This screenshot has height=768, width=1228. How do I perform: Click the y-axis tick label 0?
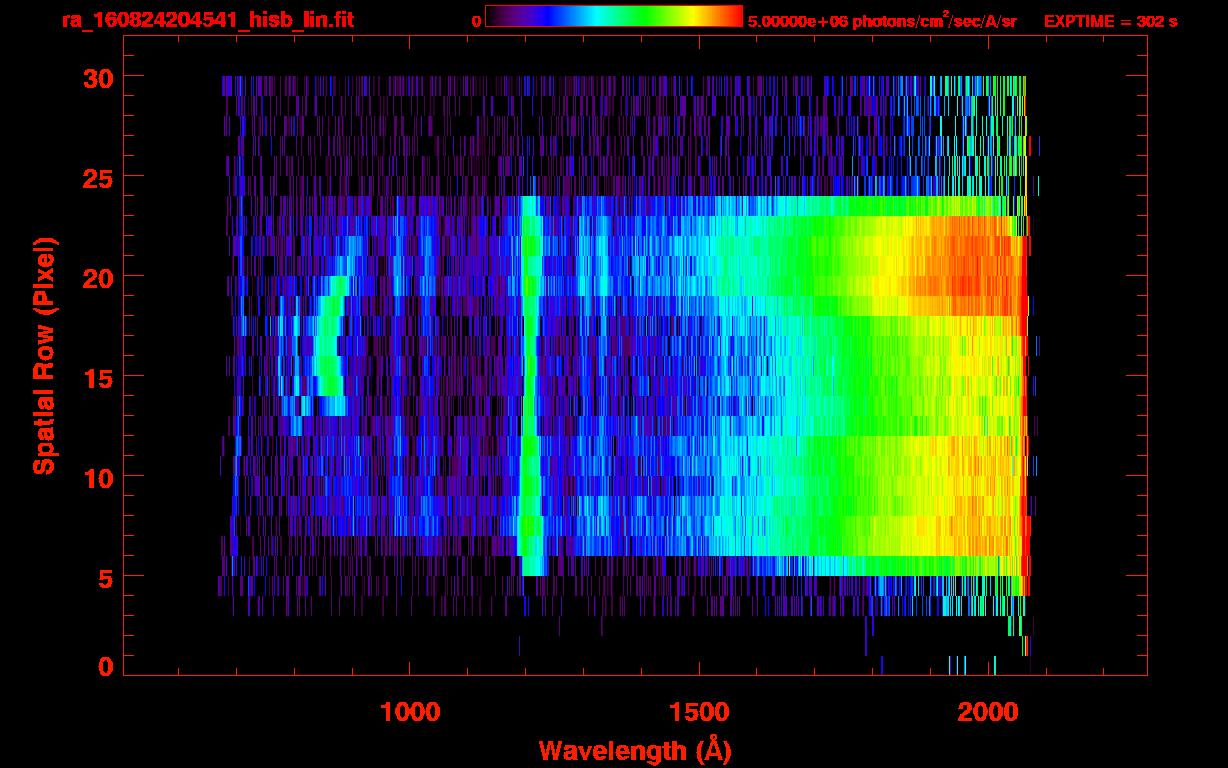coord(105,666)
